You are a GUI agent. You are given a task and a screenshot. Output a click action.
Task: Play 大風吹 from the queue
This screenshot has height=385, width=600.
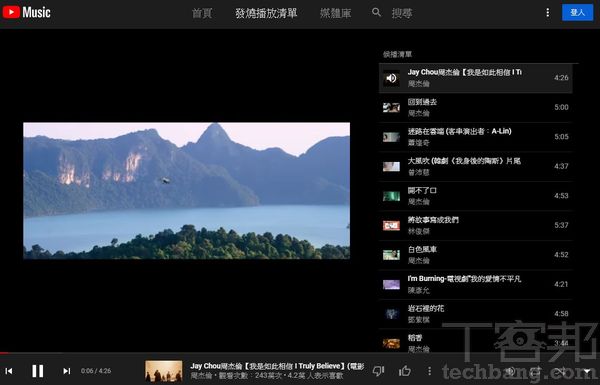coord(464,161)
